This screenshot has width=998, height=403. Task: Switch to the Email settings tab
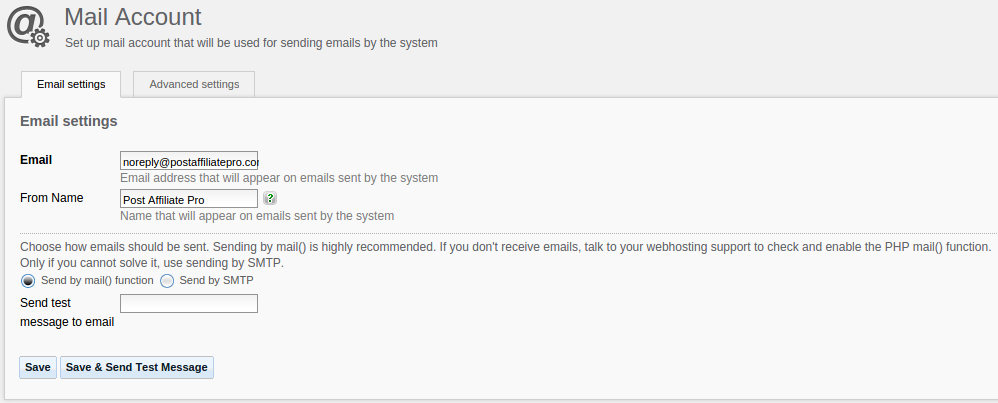click(71, 84)
